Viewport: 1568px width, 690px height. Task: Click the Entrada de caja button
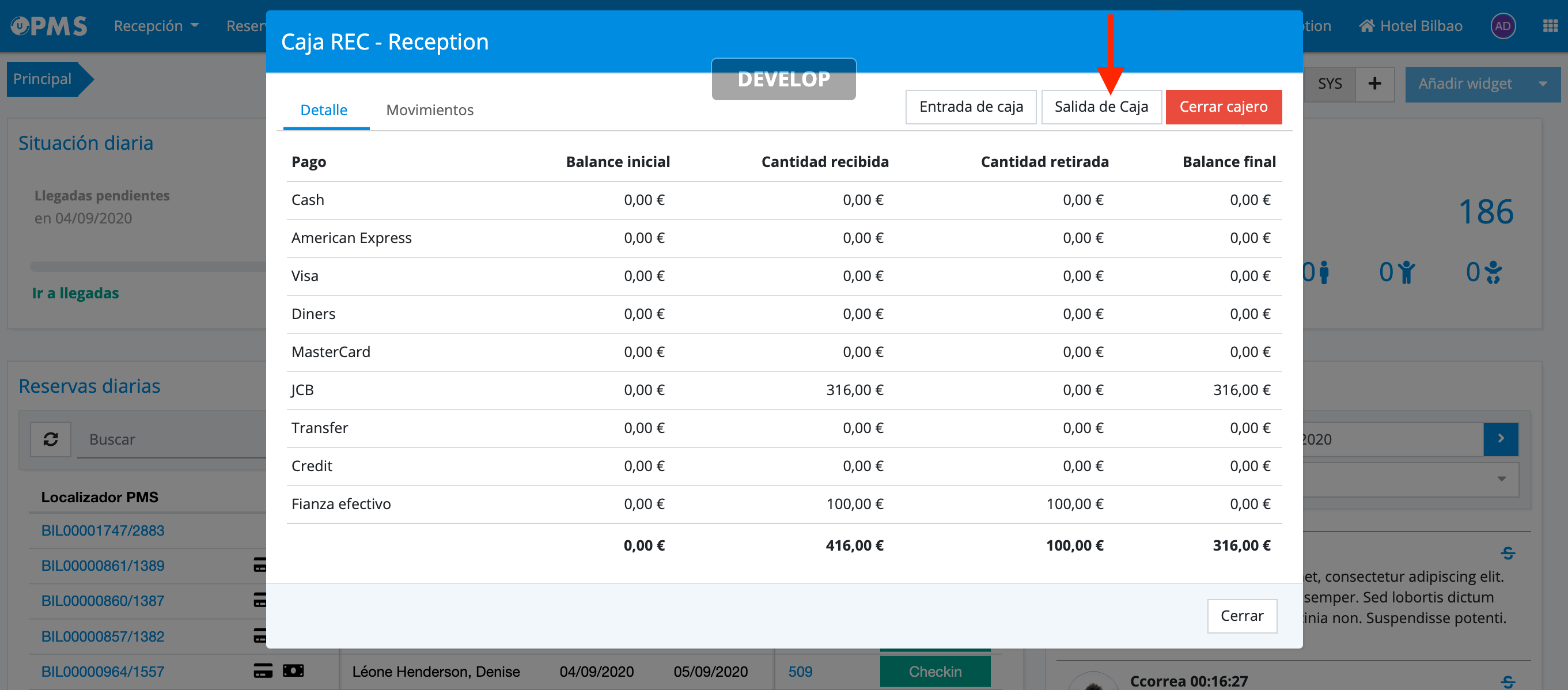tap(970, 107)
